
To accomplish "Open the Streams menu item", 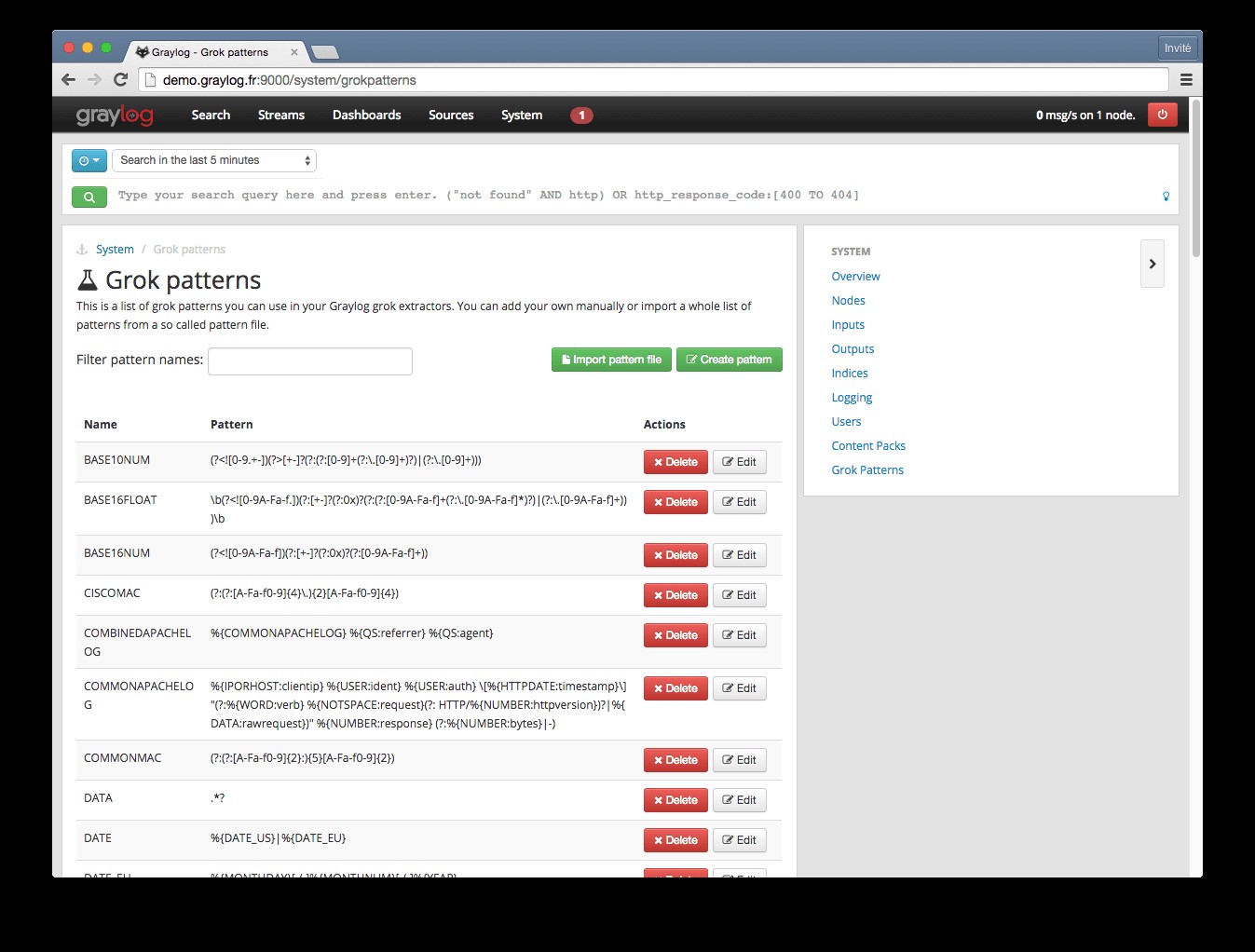I will pyautogui.click(x=280, y=115).
